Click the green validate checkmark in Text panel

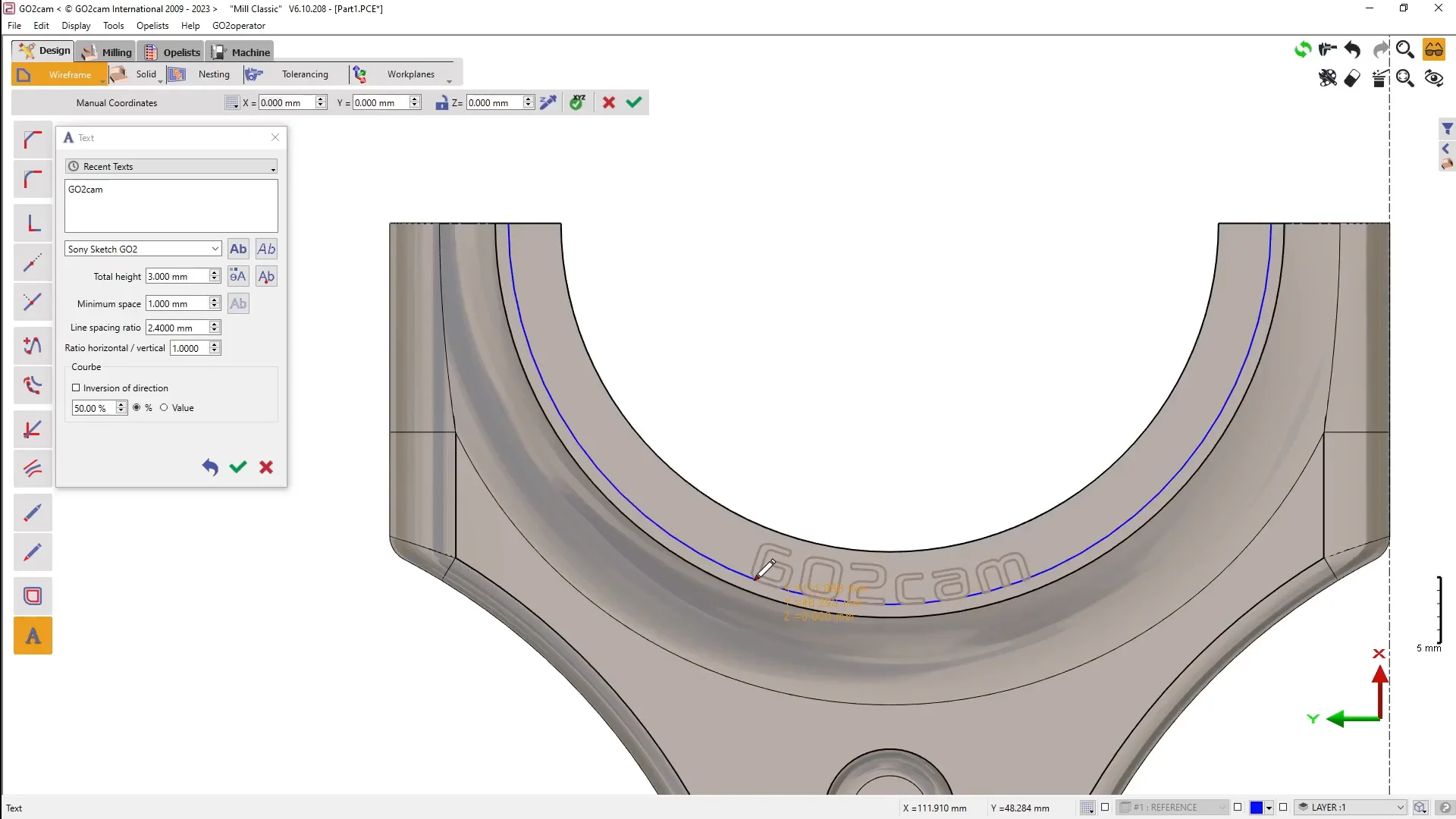click(238, 467)
